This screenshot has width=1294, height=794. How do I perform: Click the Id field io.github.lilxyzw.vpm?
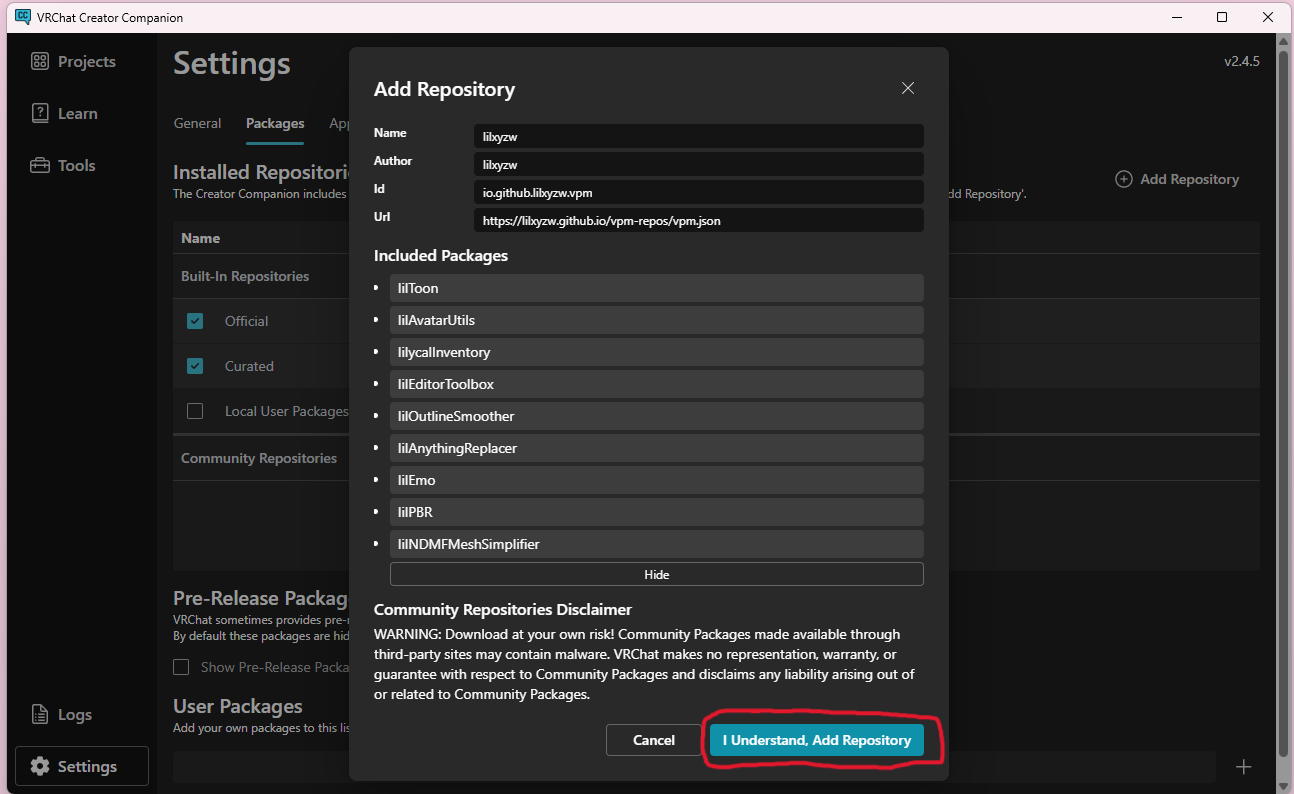point(698,192)
